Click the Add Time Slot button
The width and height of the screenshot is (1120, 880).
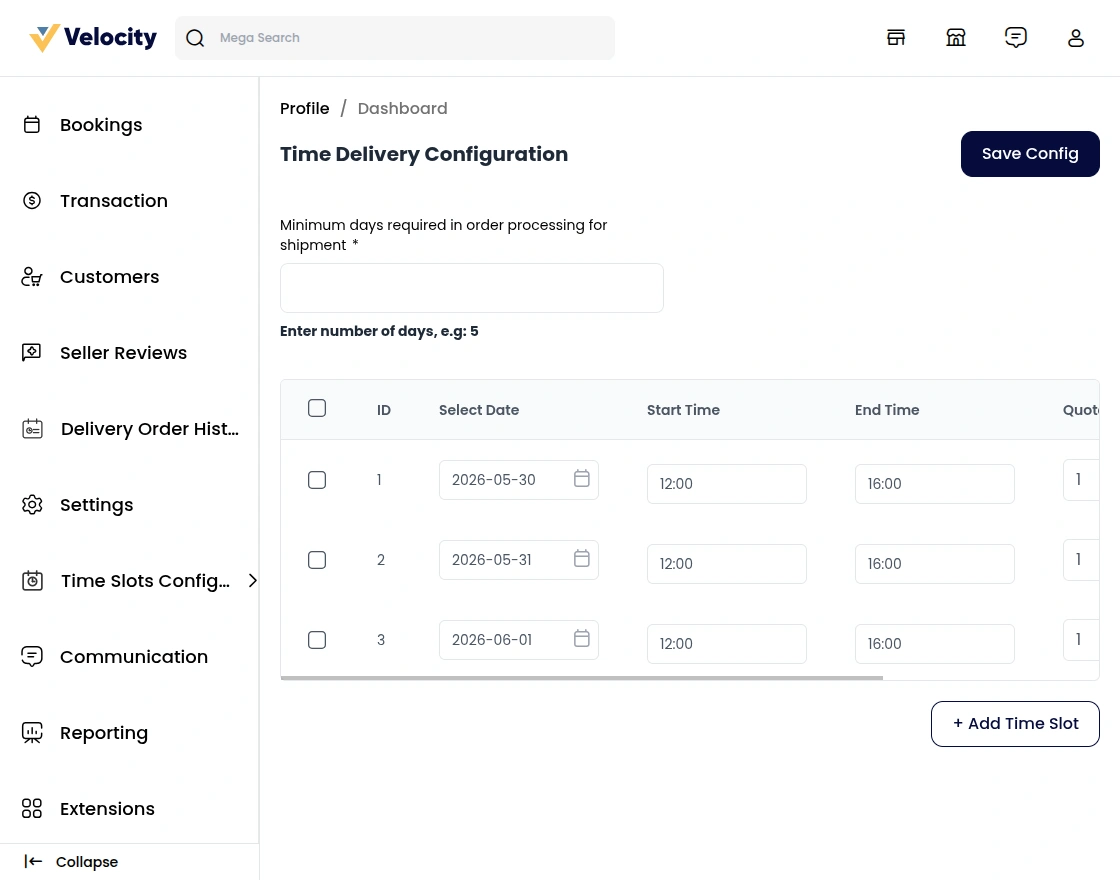tap(1015, 724)
